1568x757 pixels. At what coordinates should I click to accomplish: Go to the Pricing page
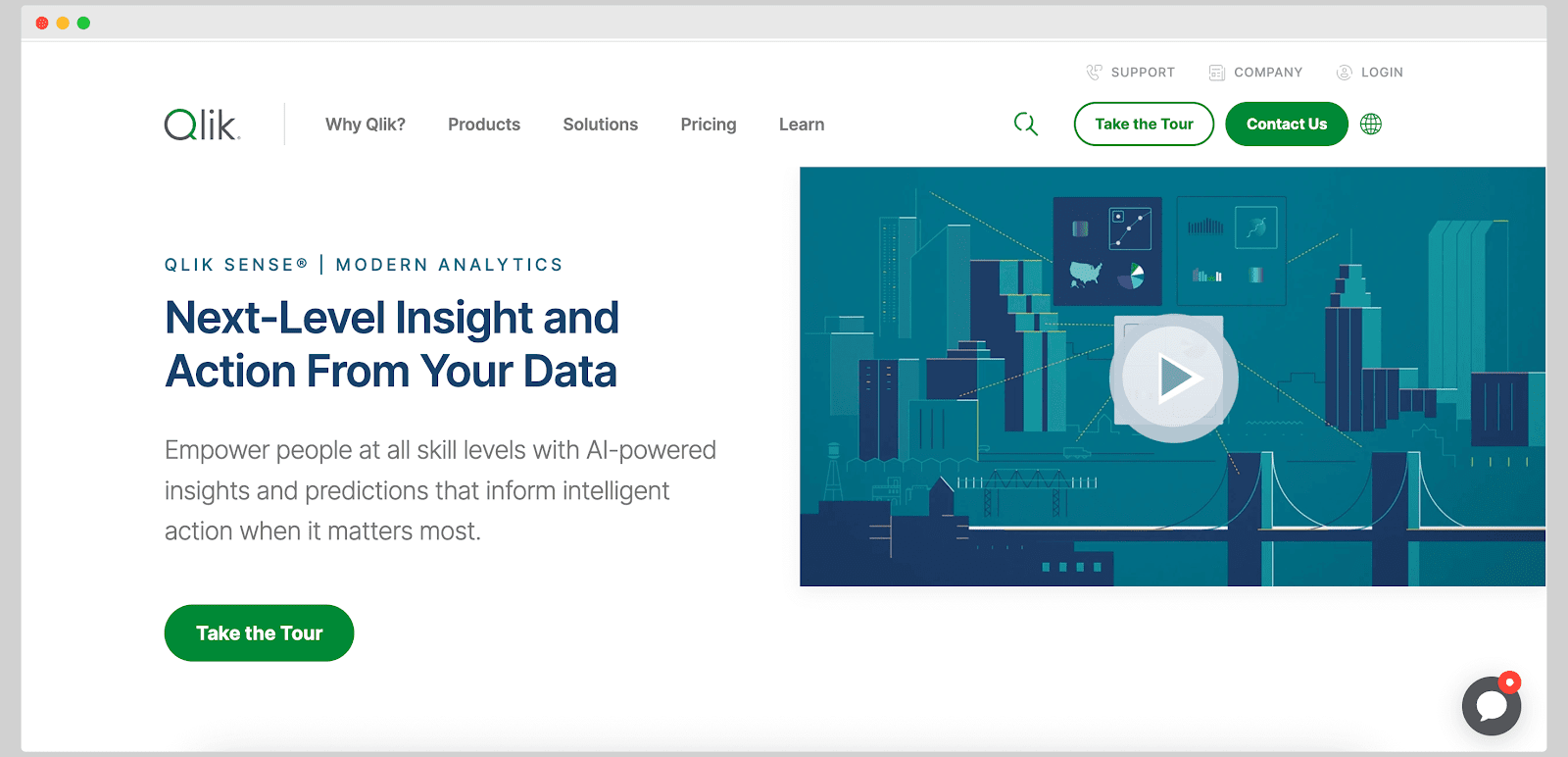(709, 125)
